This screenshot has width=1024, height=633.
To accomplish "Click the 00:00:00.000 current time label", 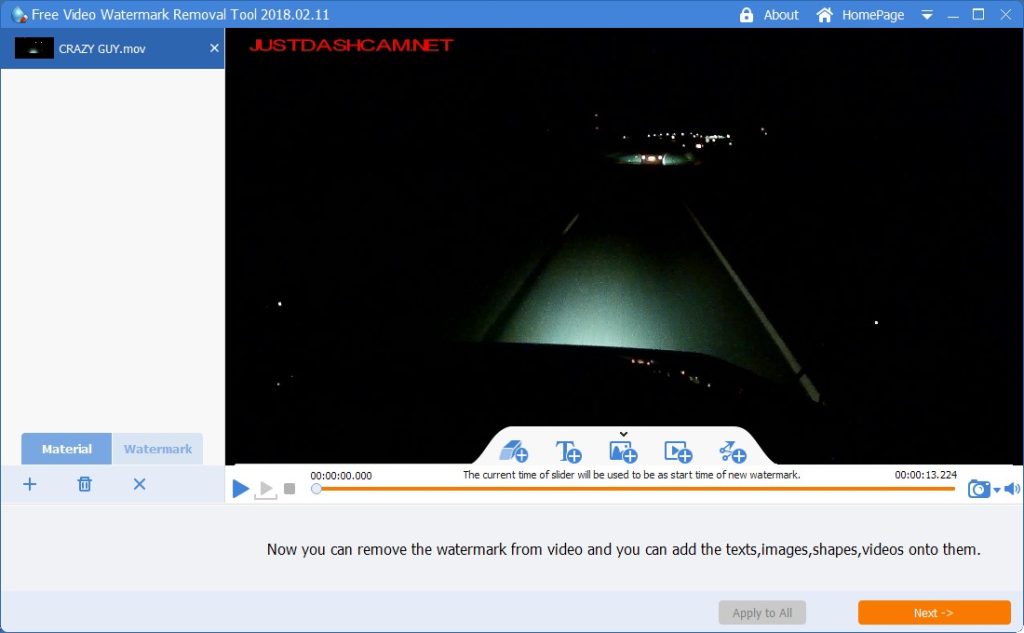I will tap(341, 476).
